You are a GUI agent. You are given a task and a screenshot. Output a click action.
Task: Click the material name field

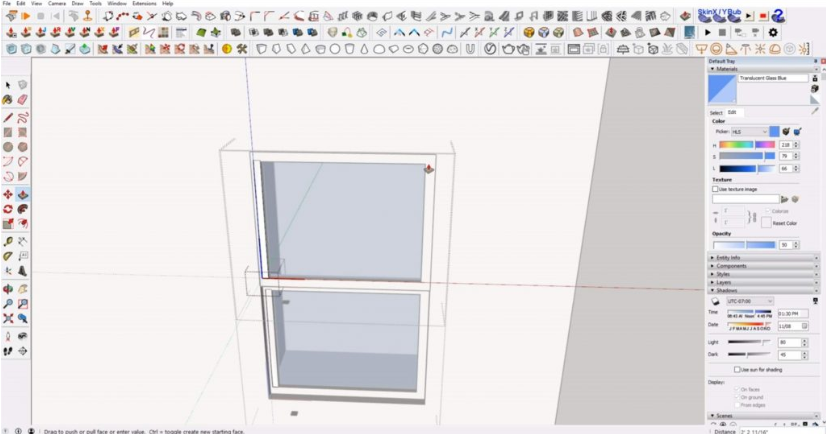click(773, 78)
